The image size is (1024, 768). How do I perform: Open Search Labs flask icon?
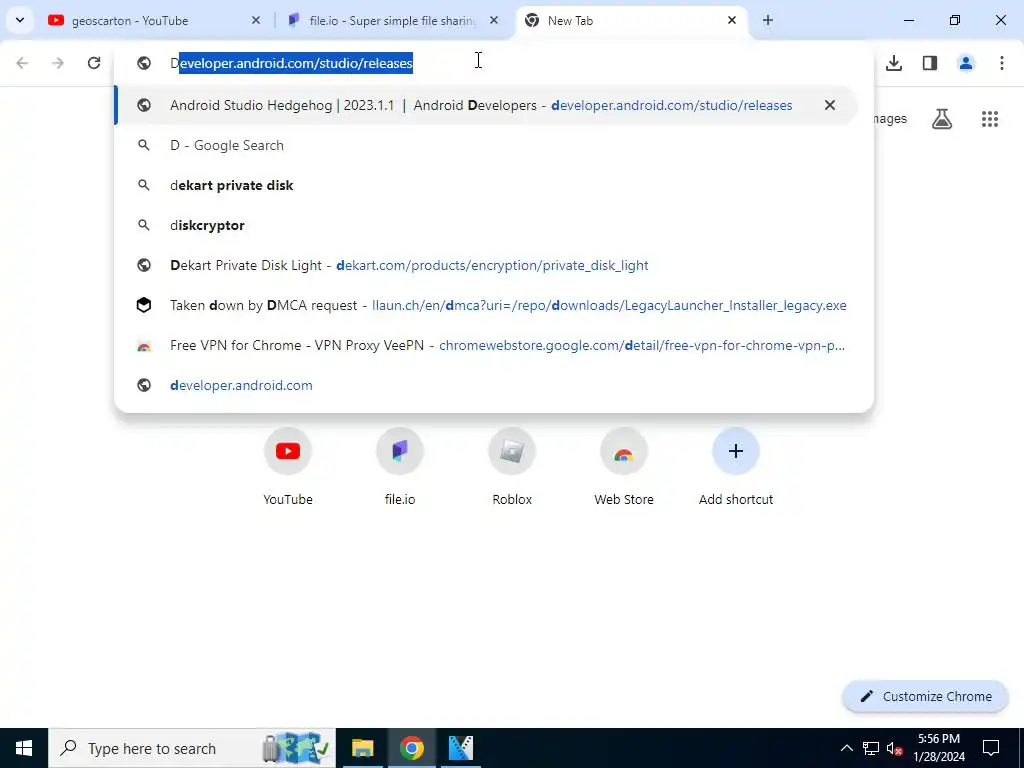(x=942, y=119)
